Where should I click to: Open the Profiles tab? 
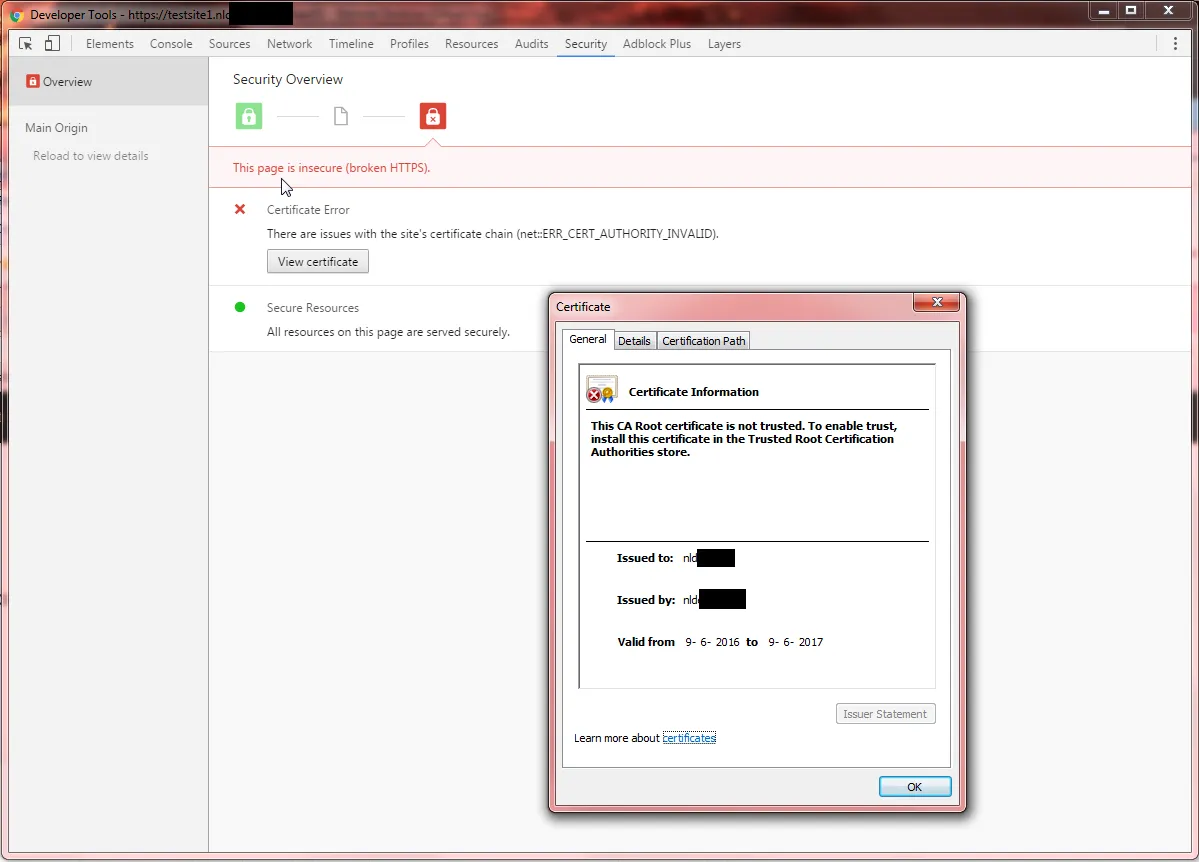tap(409, 44)
